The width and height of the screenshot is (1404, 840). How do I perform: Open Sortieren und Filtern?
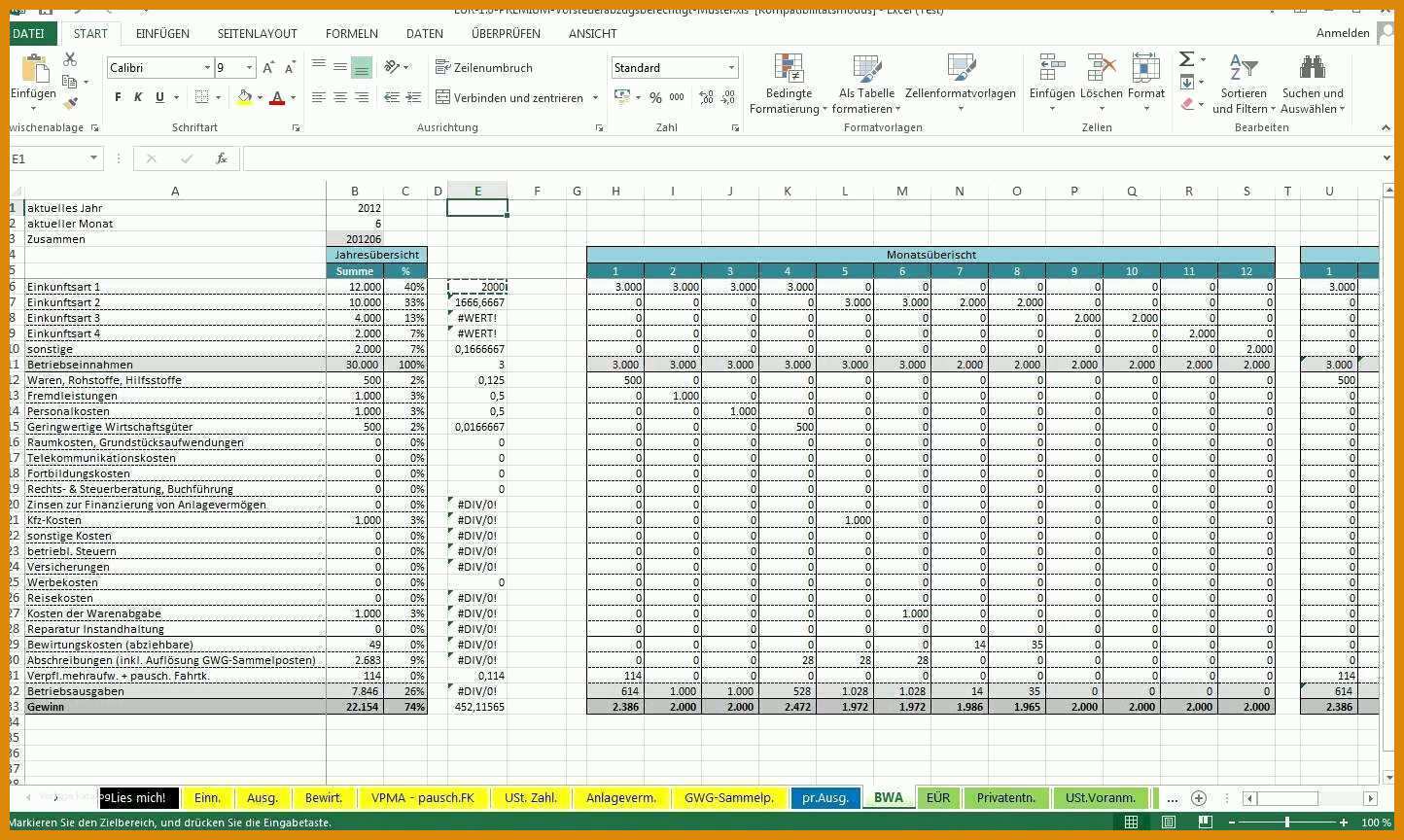point(1244,85)
